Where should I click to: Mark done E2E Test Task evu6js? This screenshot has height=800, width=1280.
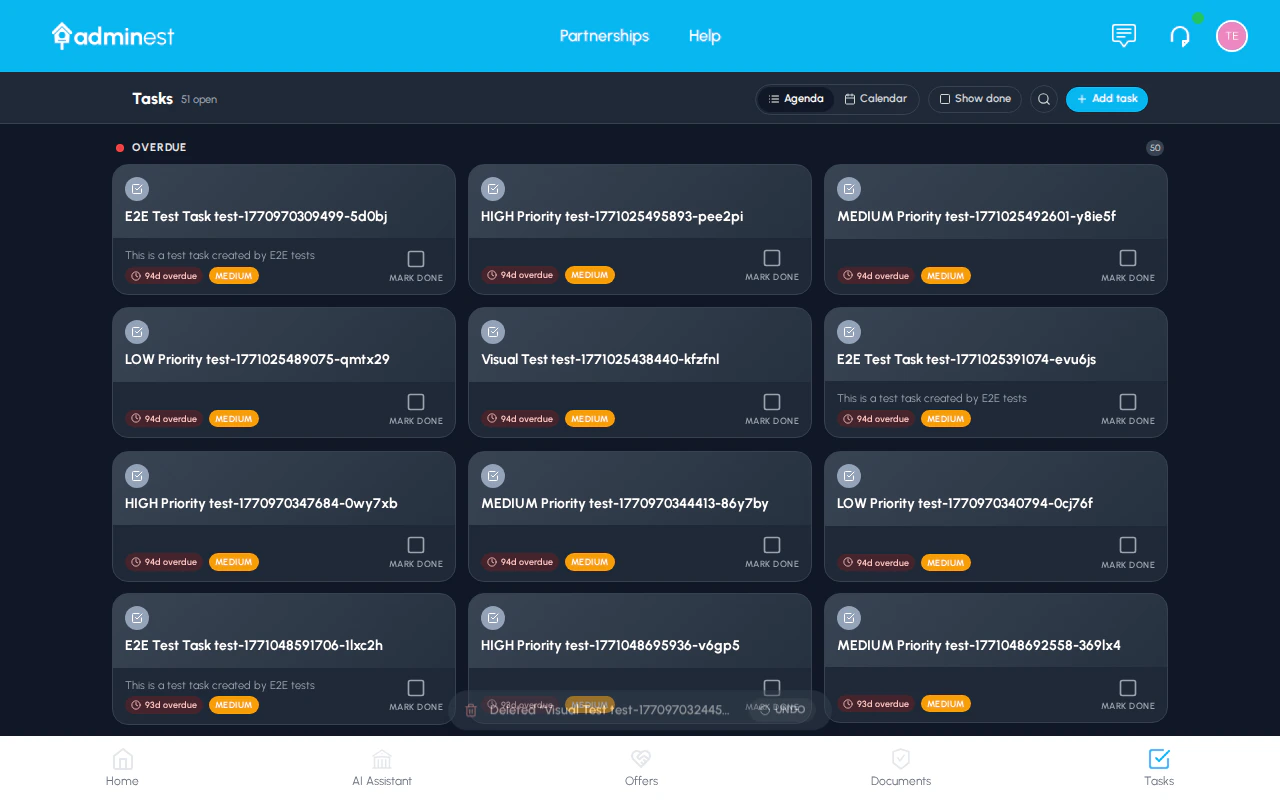click(x=1128, y=402)
